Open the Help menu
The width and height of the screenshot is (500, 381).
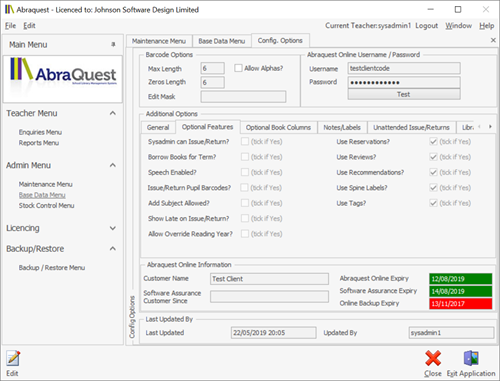pos(487,26)
